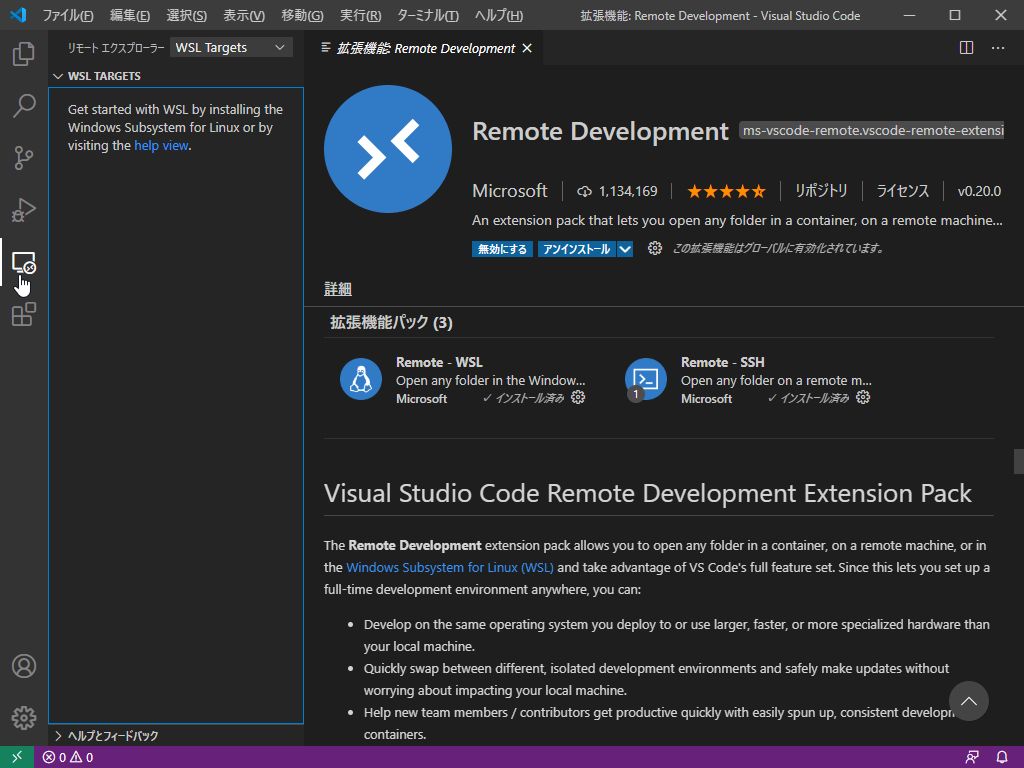Click the VS Code logo in title bar

18,15
